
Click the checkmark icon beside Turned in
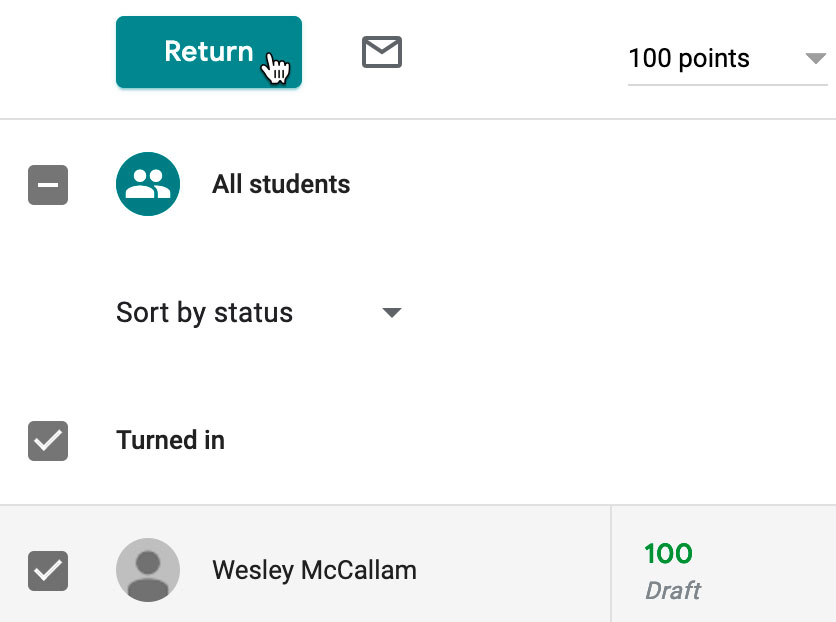click(x=48, y=441)
